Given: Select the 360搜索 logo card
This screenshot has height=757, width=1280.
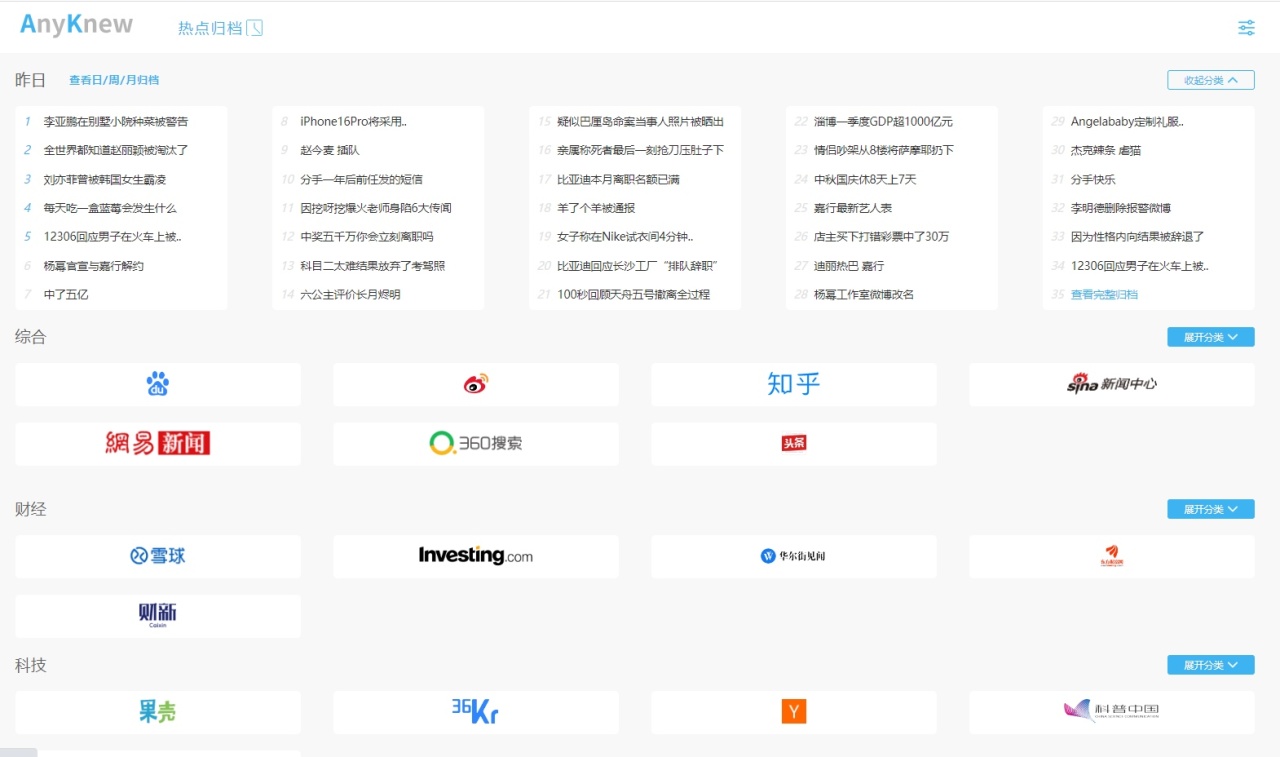Looking at the screenshot, I should (x=476, y=443).
